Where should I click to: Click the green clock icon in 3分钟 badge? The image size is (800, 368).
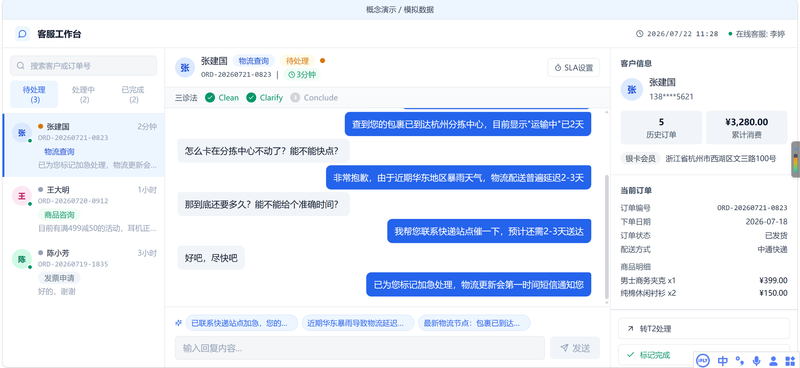[x=292, y=75]
